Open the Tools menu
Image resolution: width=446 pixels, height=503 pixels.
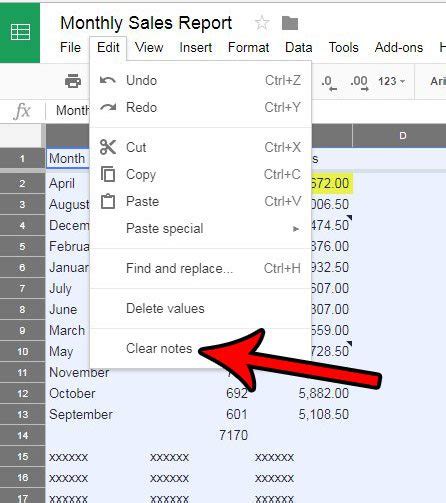(x=343, y=47)
